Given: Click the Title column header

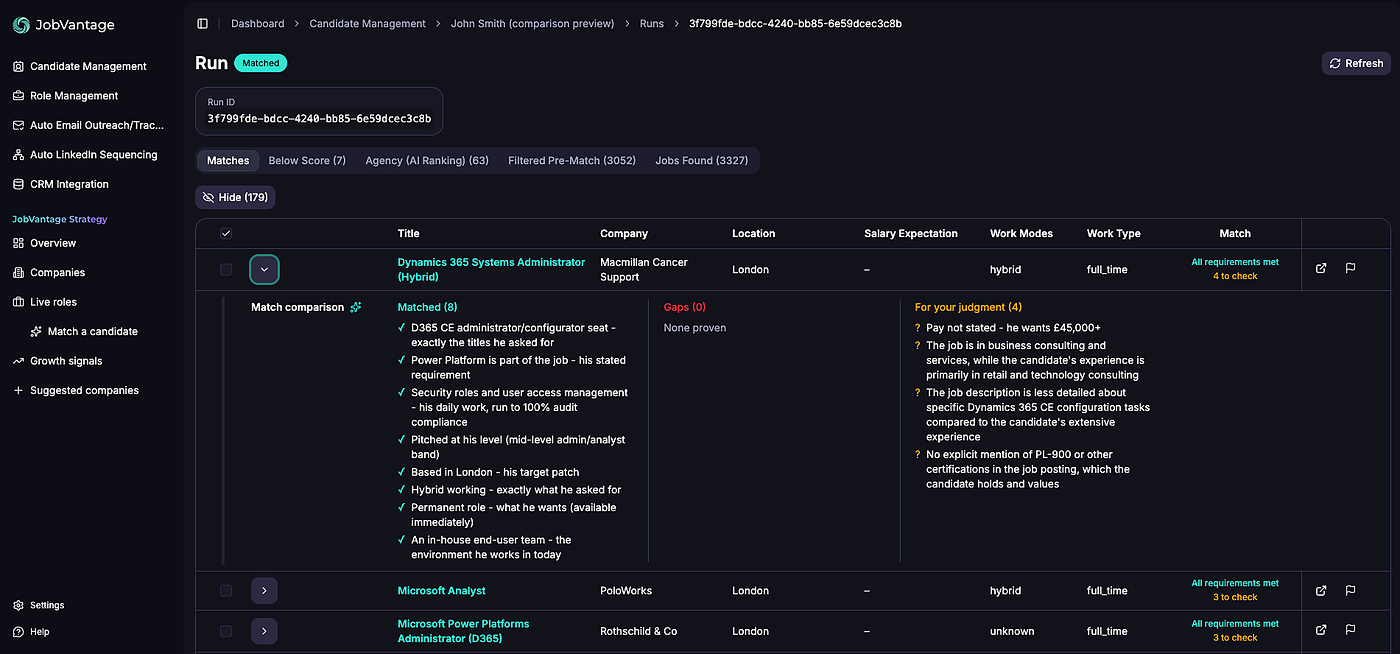Looking at the screenshot, I should click(x=409, y=233).
